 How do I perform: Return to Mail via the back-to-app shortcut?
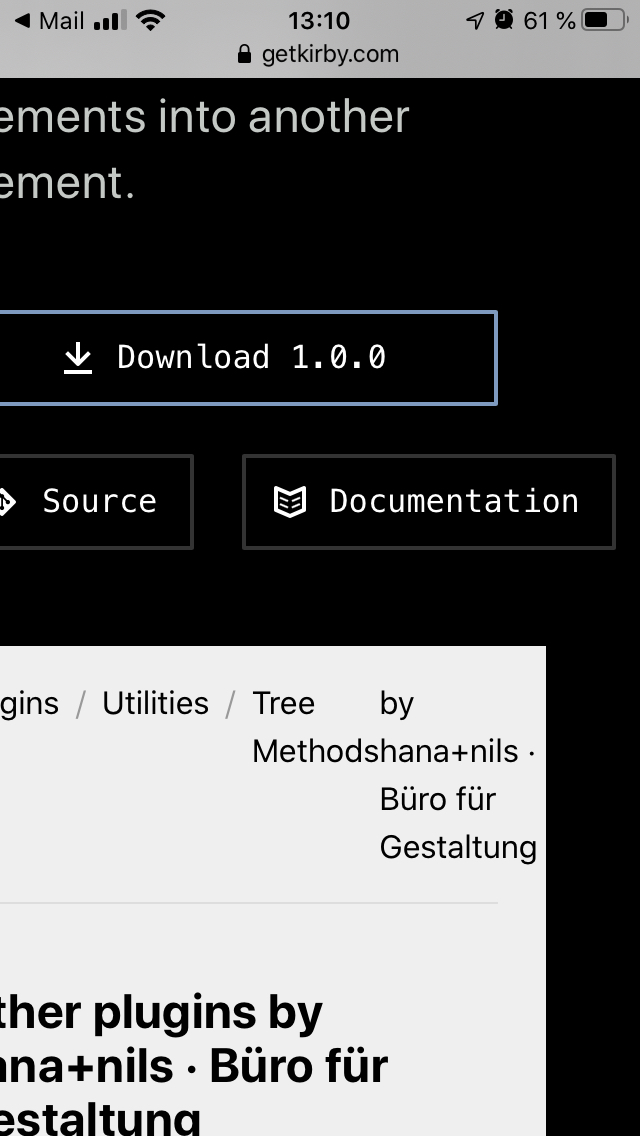tap(48, 18)
